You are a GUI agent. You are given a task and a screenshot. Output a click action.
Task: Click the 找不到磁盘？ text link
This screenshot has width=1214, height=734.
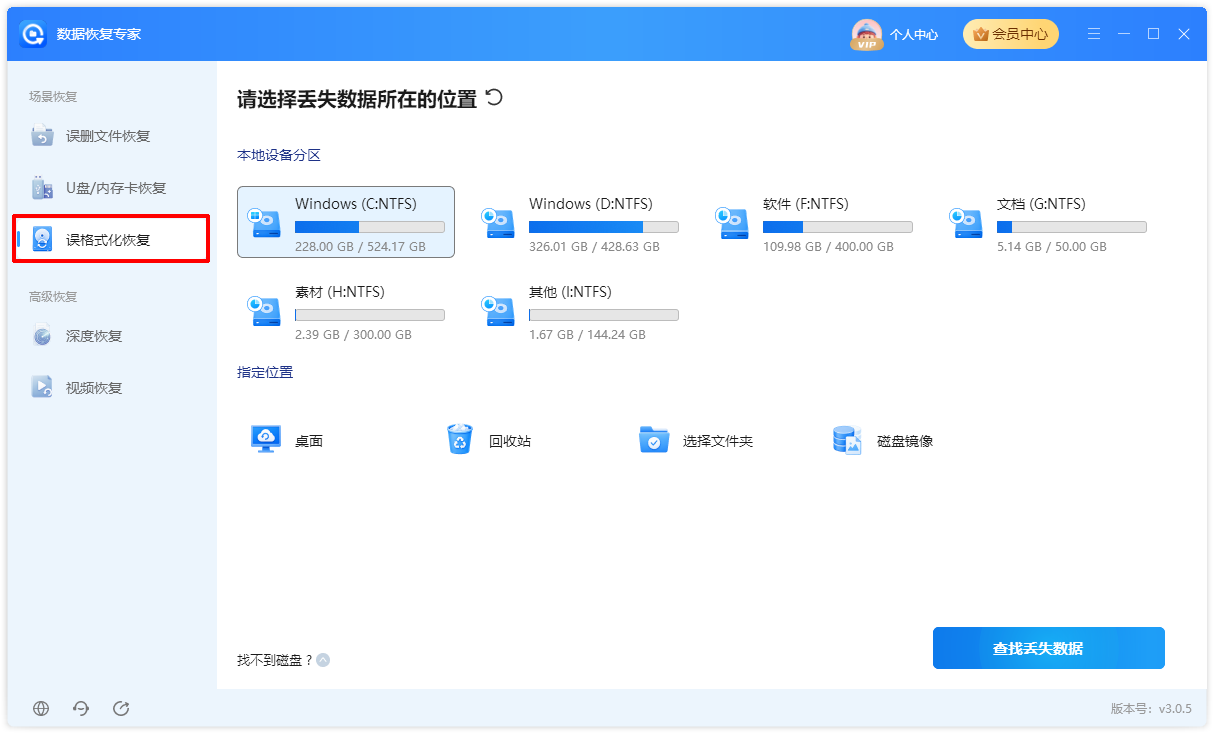coord(275,660)
